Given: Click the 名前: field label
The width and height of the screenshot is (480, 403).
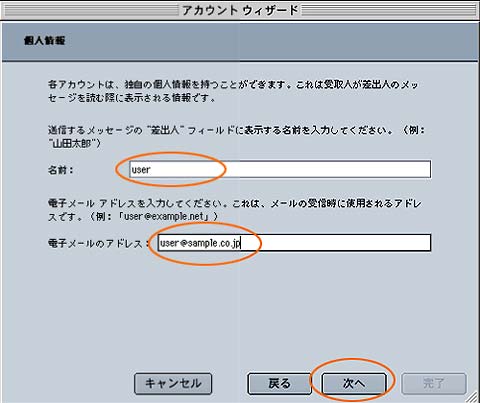Looking at the screenshot, I should [x=60, y=170].
